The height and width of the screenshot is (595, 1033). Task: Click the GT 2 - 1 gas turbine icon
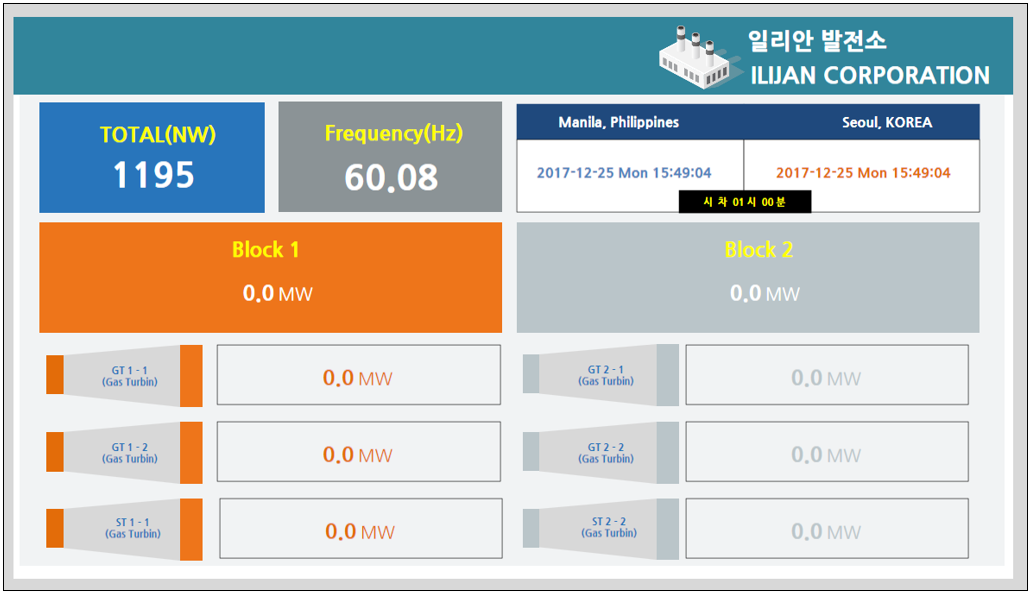coord(600,375)
